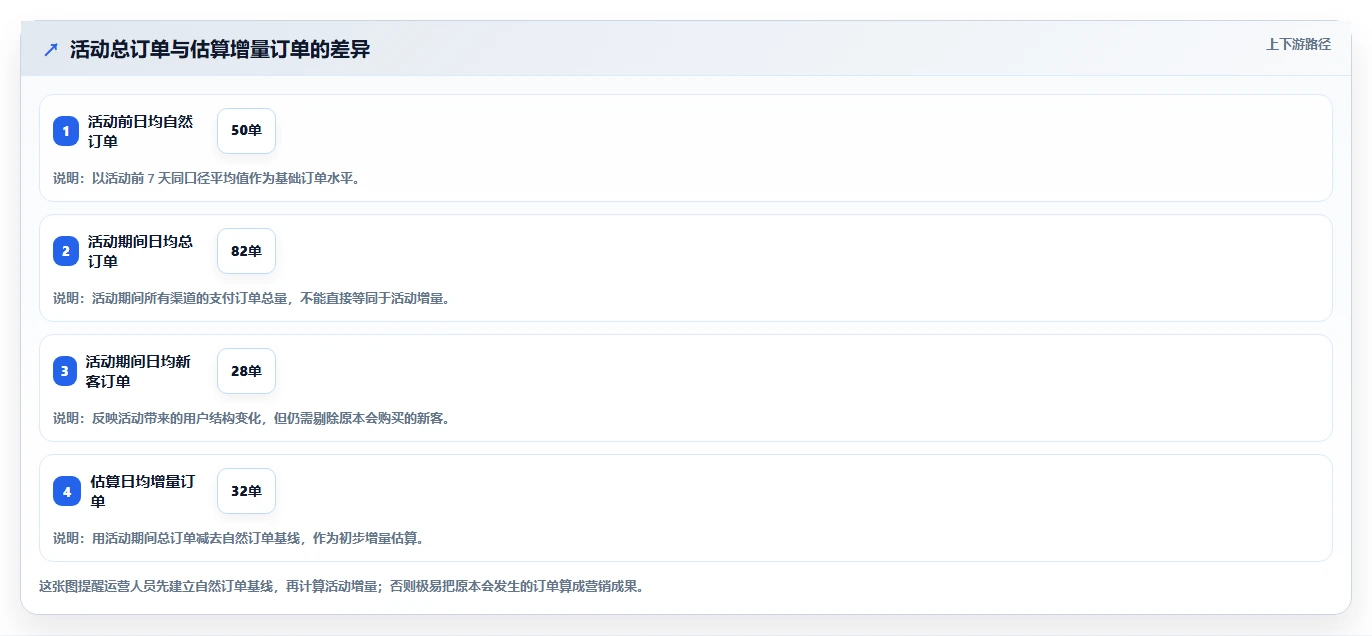Click the 上下游路径 label
Image resolution: width=1372 pixels, height=636 pixels.
pos(1298,44)
